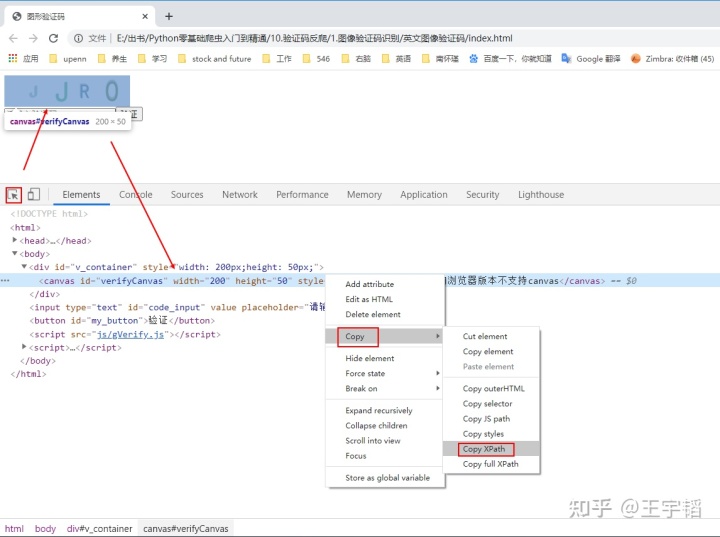
Task: Choose Scroll into view
Action: click(x=373, y=441)
